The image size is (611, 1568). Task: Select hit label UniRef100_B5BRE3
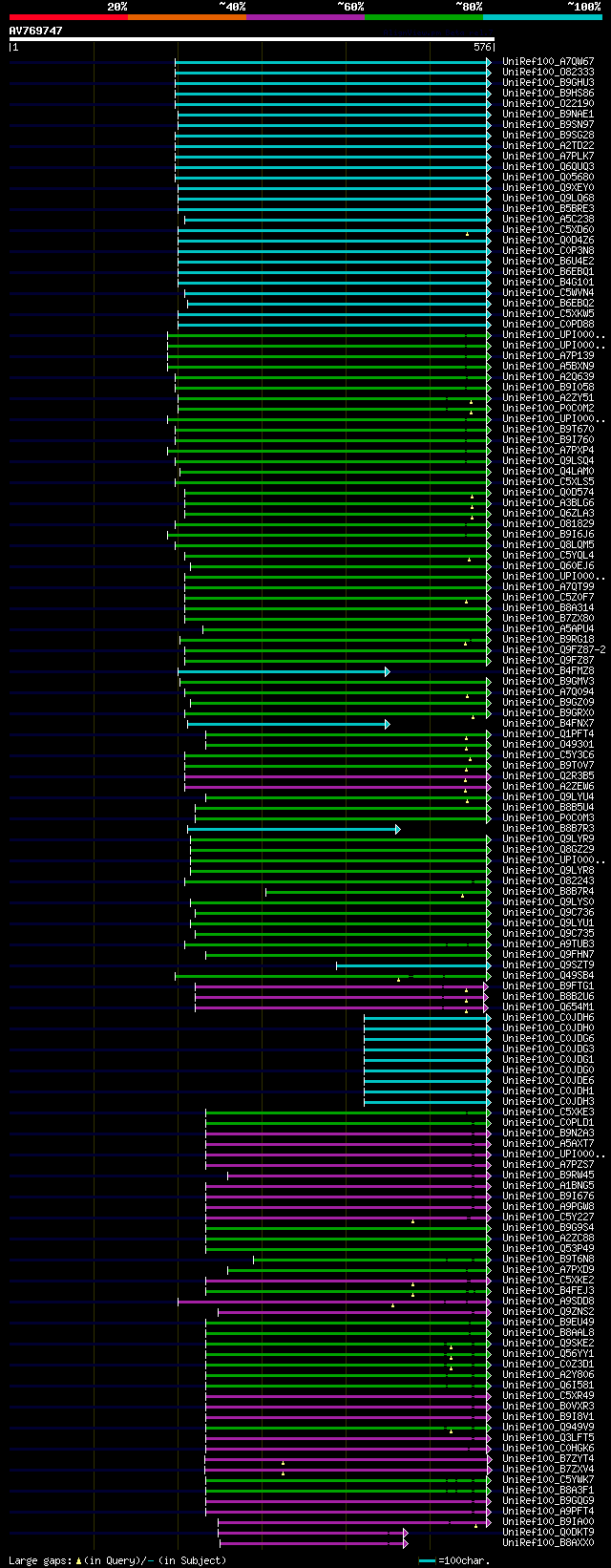[548, 209]
